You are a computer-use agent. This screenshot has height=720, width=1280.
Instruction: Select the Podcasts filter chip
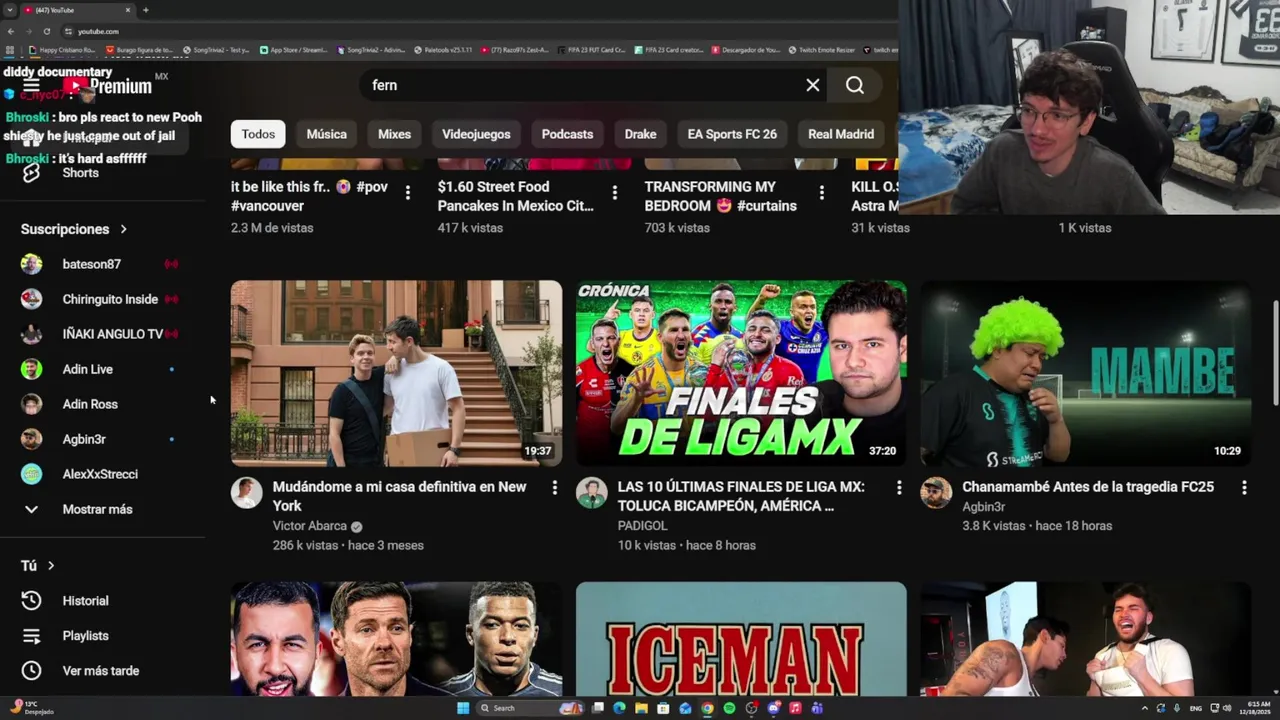(x=567, y=134)
